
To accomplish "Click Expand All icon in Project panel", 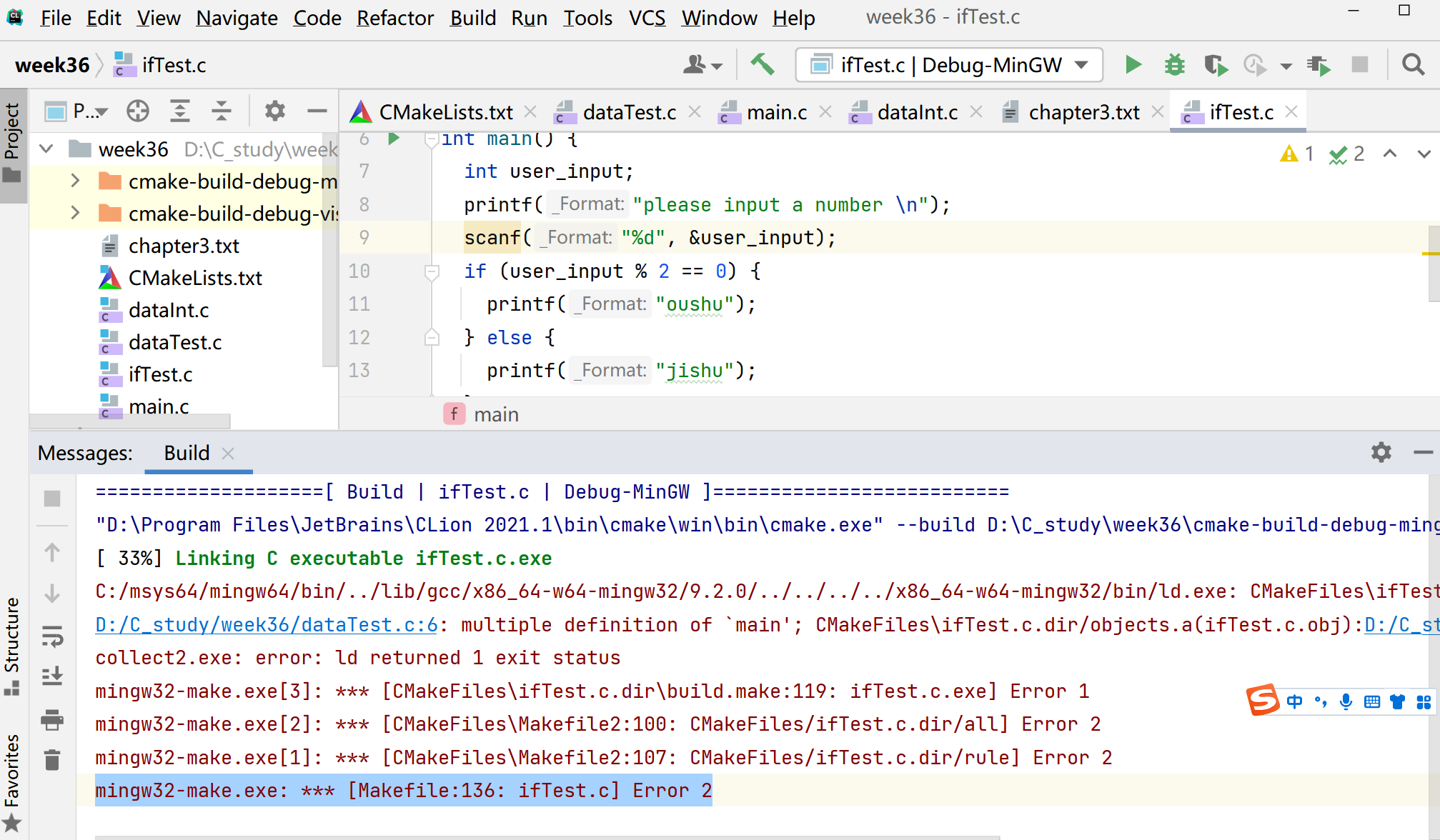I will tap(179, 111).
